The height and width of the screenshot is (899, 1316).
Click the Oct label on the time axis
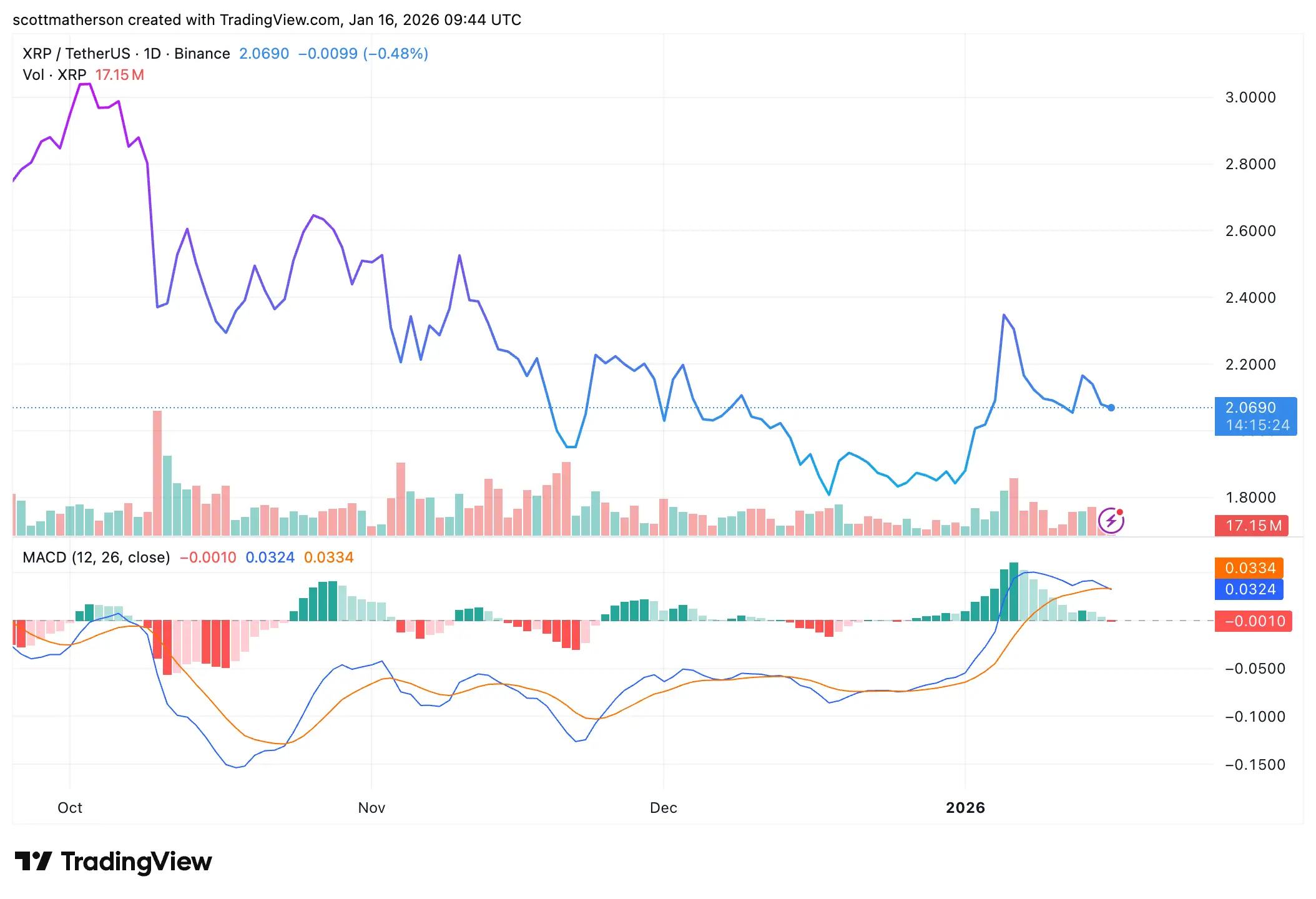[x=70, y=807]
